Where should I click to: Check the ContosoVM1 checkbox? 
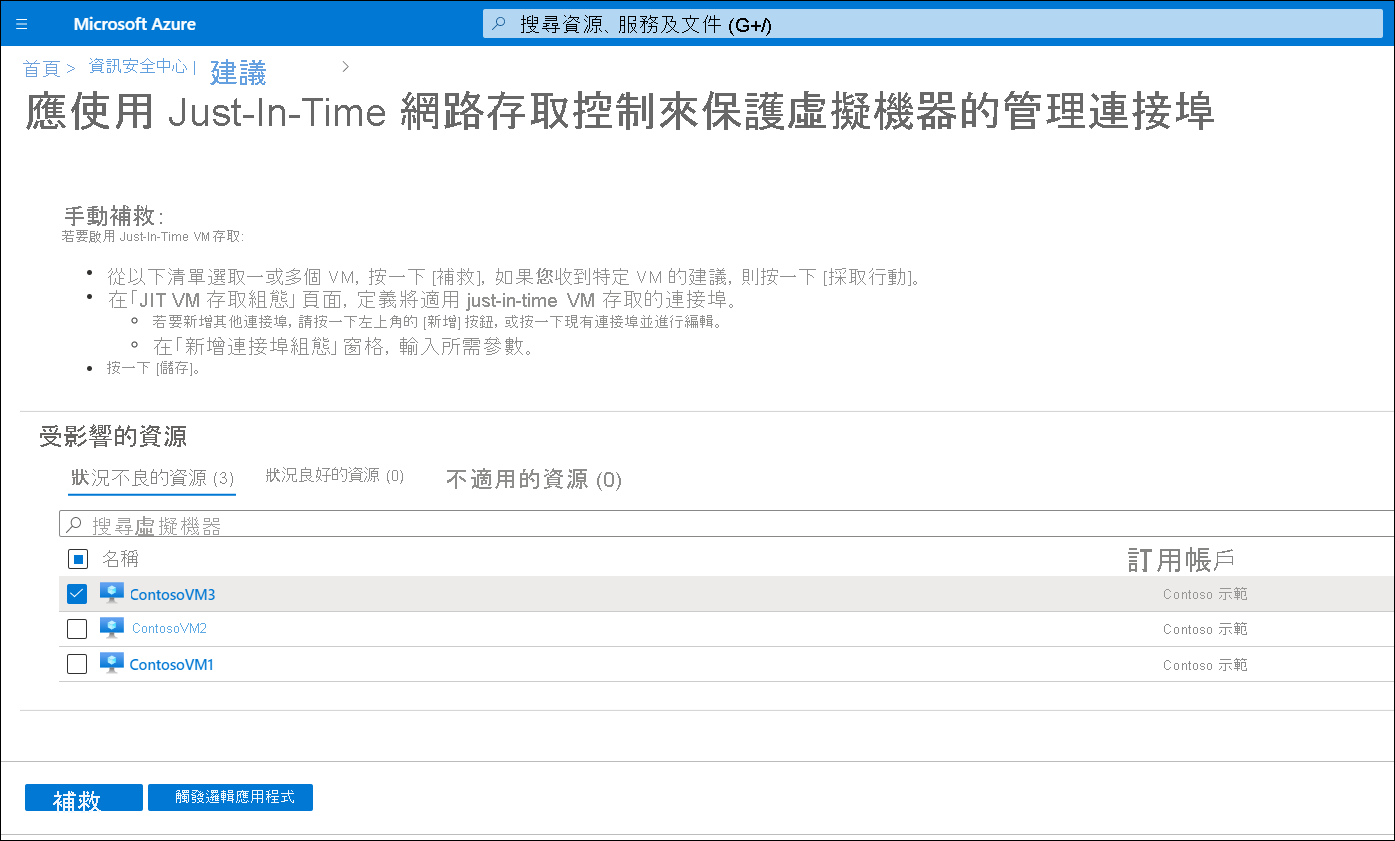coord(77,664)
